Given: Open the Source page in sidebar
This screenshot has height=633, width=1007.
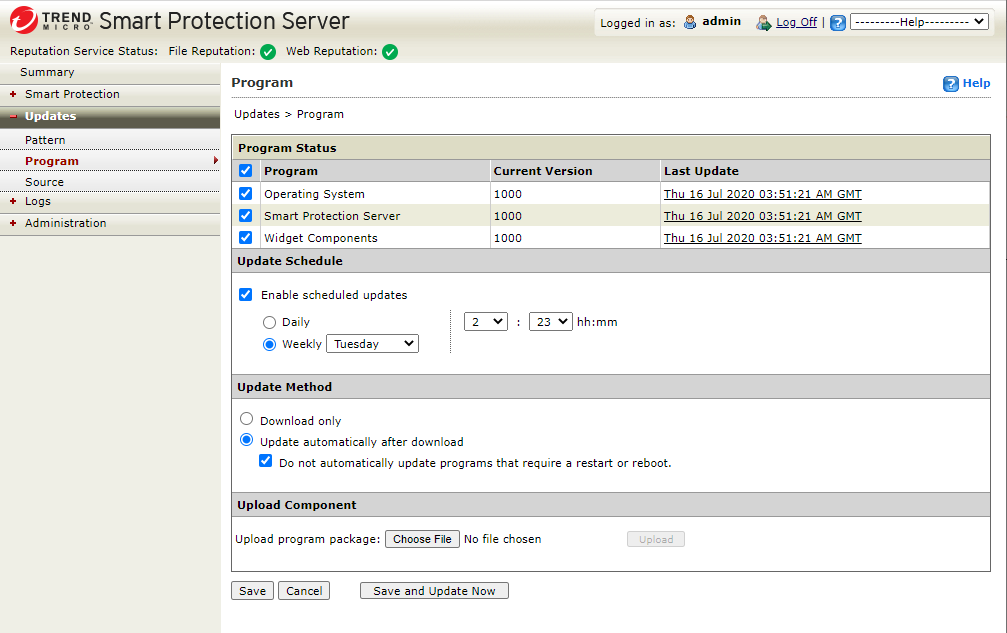Looking at the screenshot, I should [44, 182].
